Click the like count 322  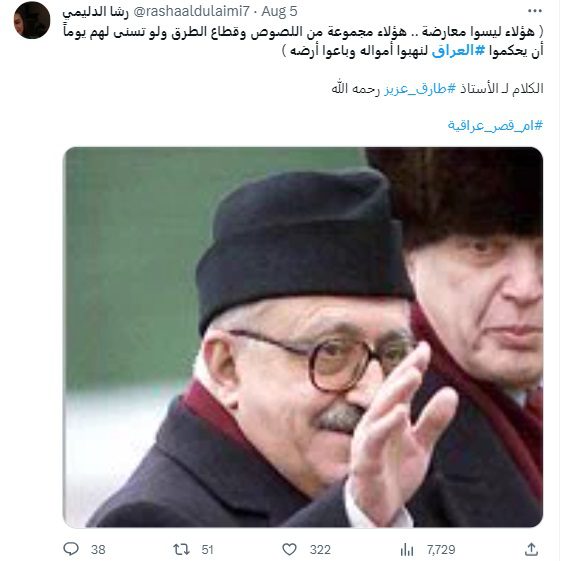click(320, 550)
